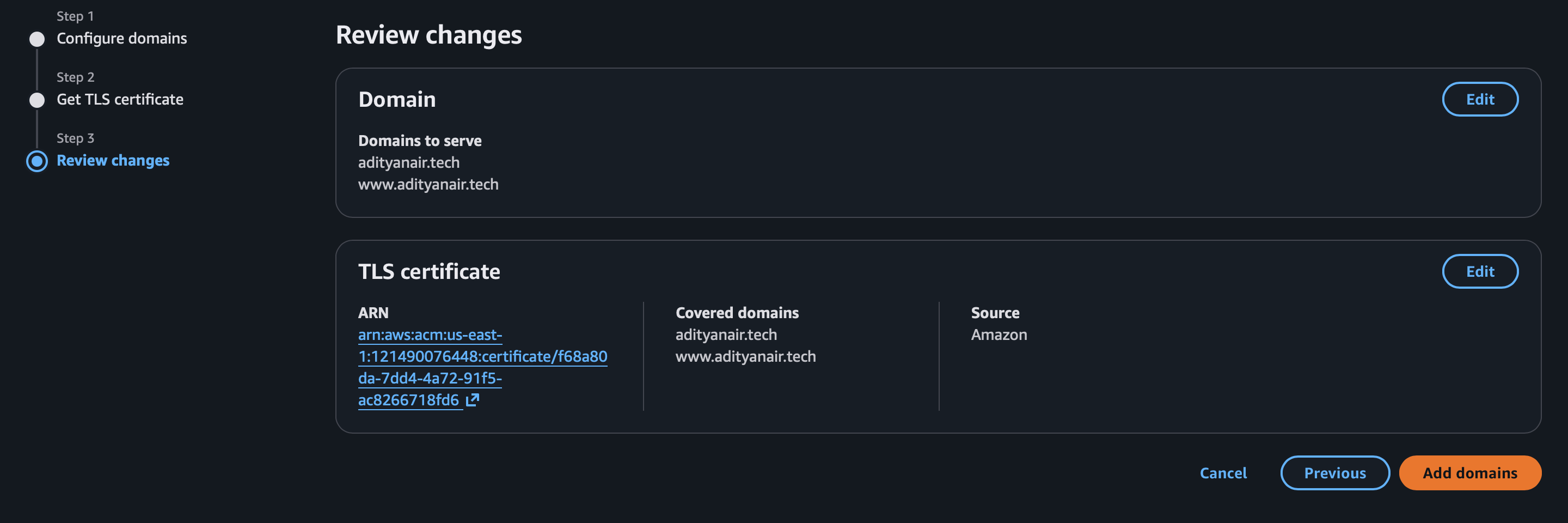
Task: Click adityanair.tech under Domains to serve
Action: (x=408, y=162)
